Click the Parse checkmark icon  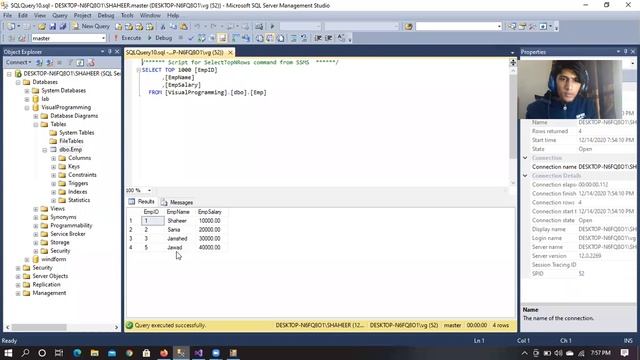[191, 38]
